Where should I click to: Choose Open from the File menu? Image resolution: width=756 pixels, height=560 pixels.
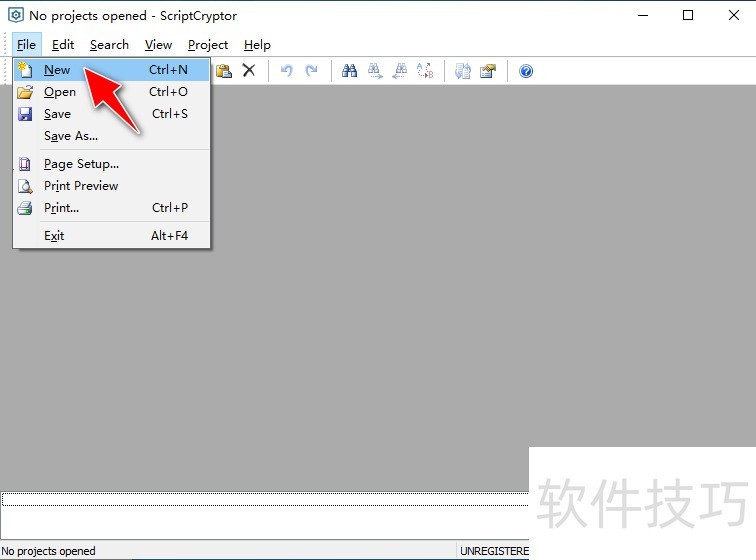click(112, 92)
